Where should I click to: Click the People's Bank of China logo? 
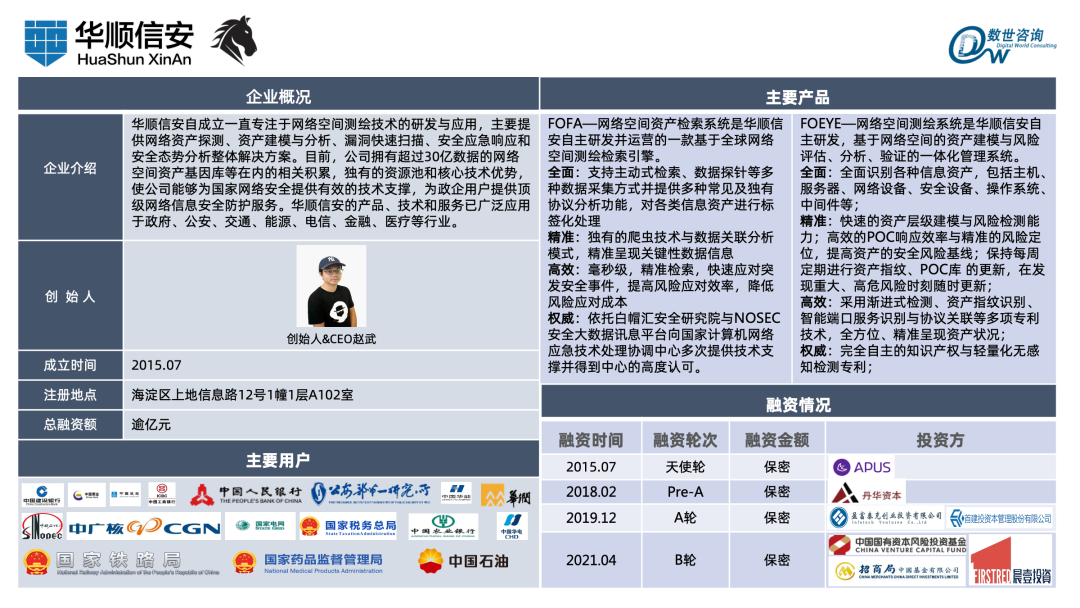(x=247, y=494)
